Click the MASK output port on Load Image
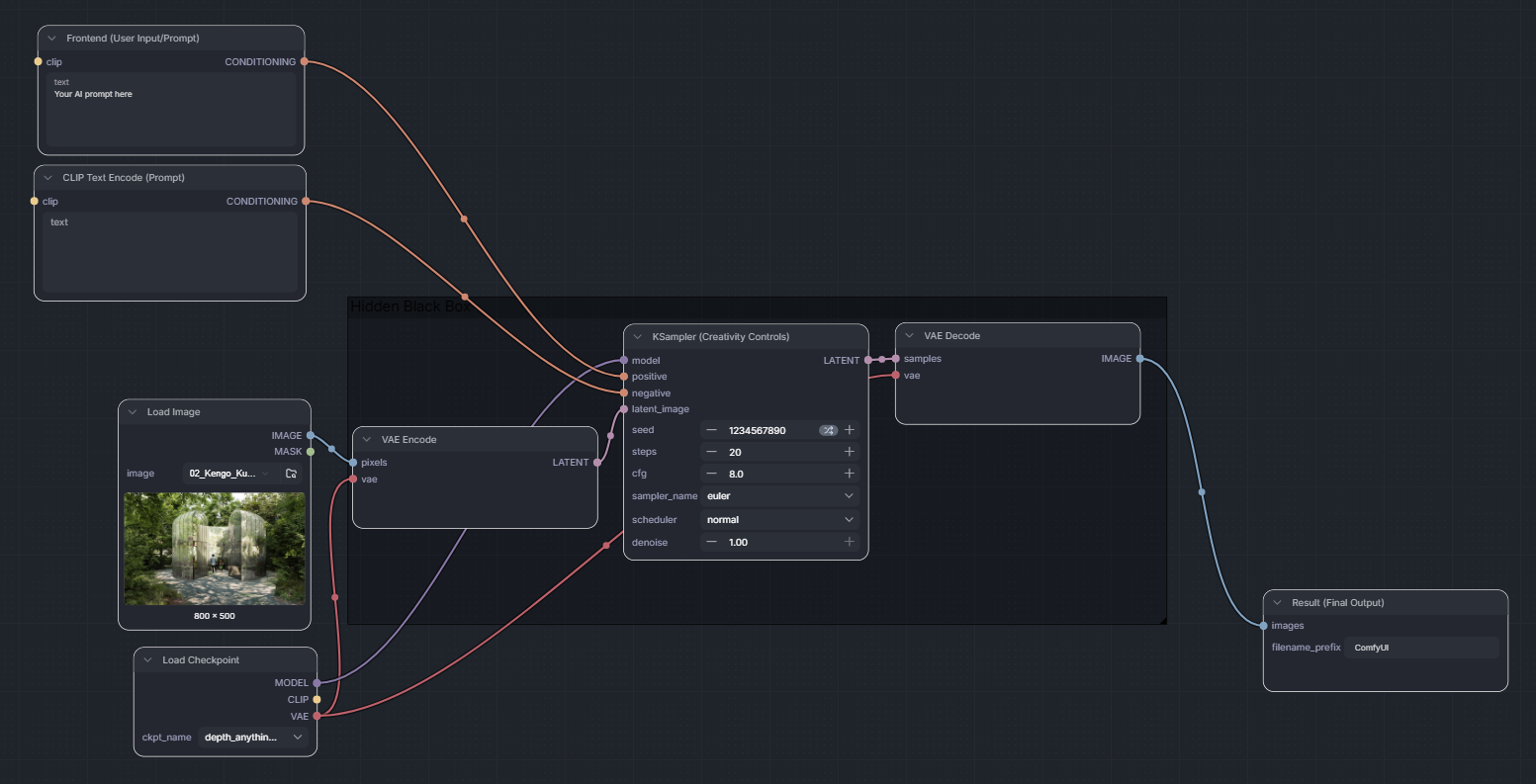 tap(311, 452)
